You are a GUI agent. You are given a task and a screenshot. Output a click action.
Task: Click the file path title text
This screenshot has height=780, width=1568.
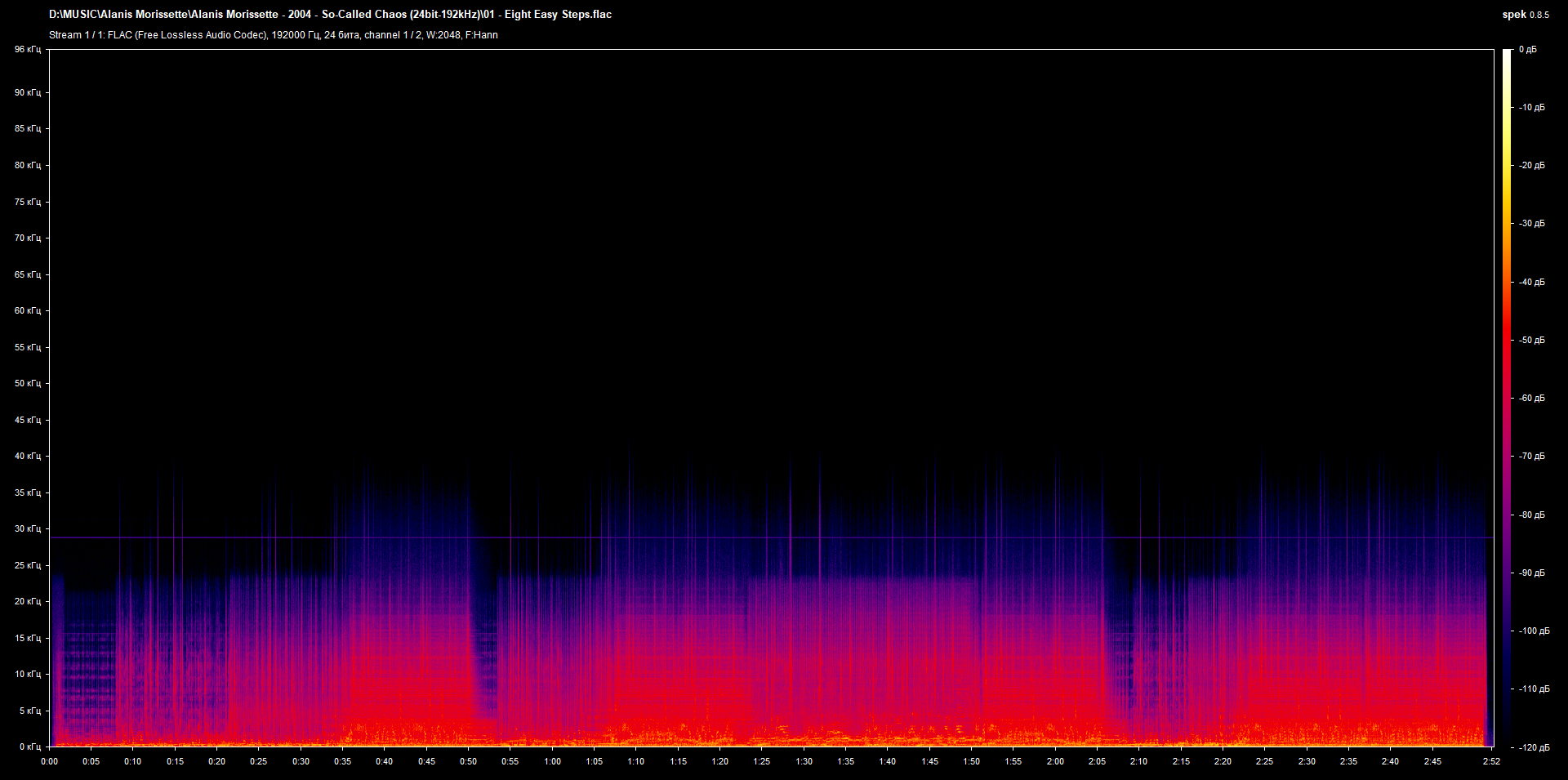(330, 15)
